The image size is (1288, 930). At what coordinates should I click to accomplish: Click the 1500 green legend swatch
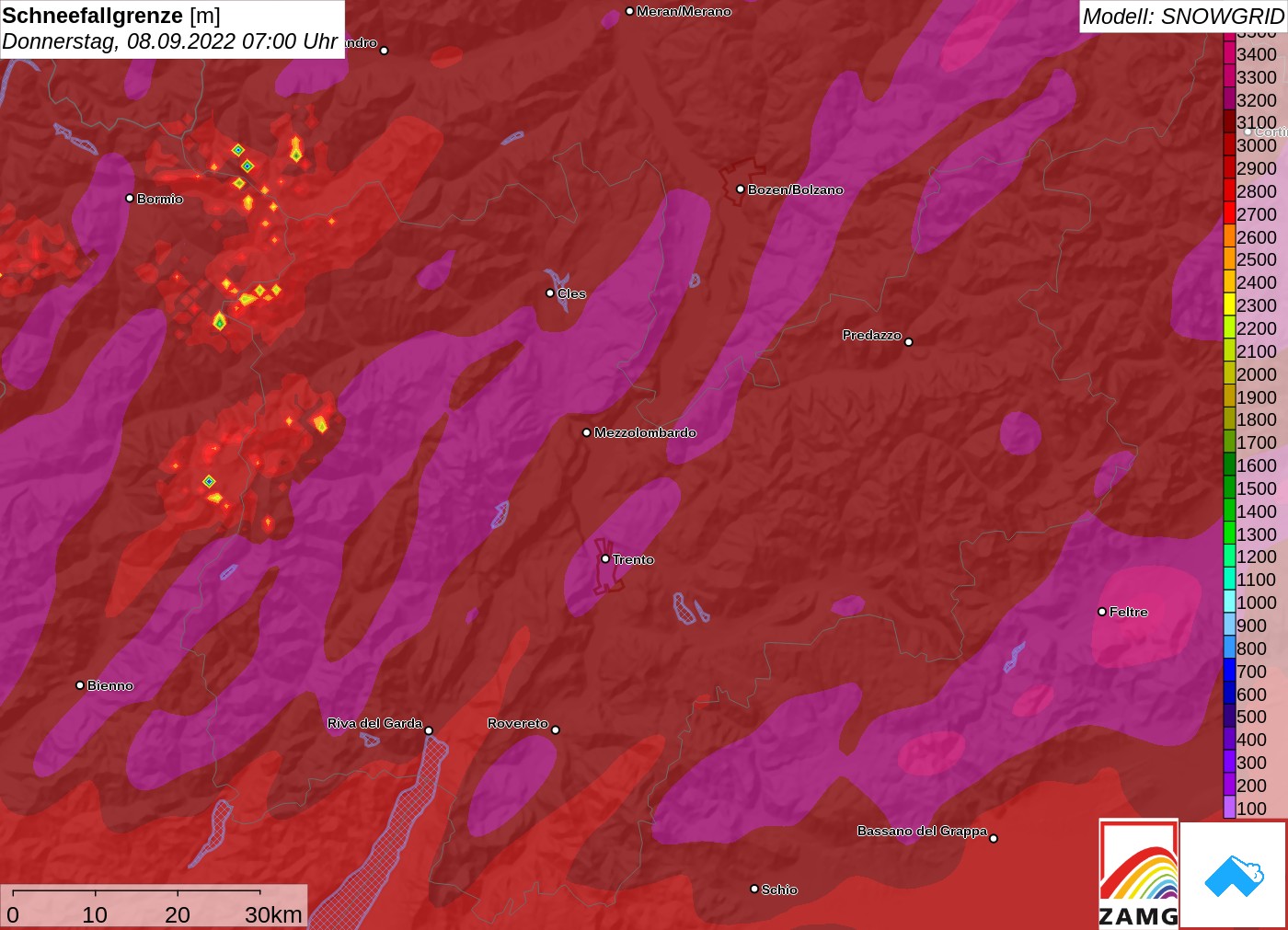pyautogui.click(x=1229, y=488)
